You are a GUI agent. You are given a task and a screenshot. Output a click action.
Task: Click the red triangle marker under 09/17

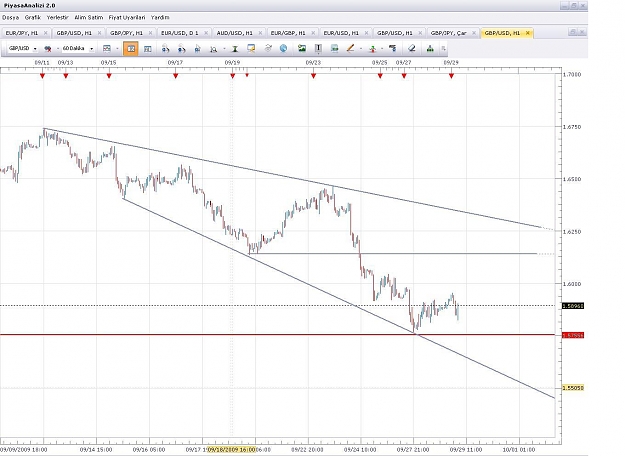(x=175, y=76)
